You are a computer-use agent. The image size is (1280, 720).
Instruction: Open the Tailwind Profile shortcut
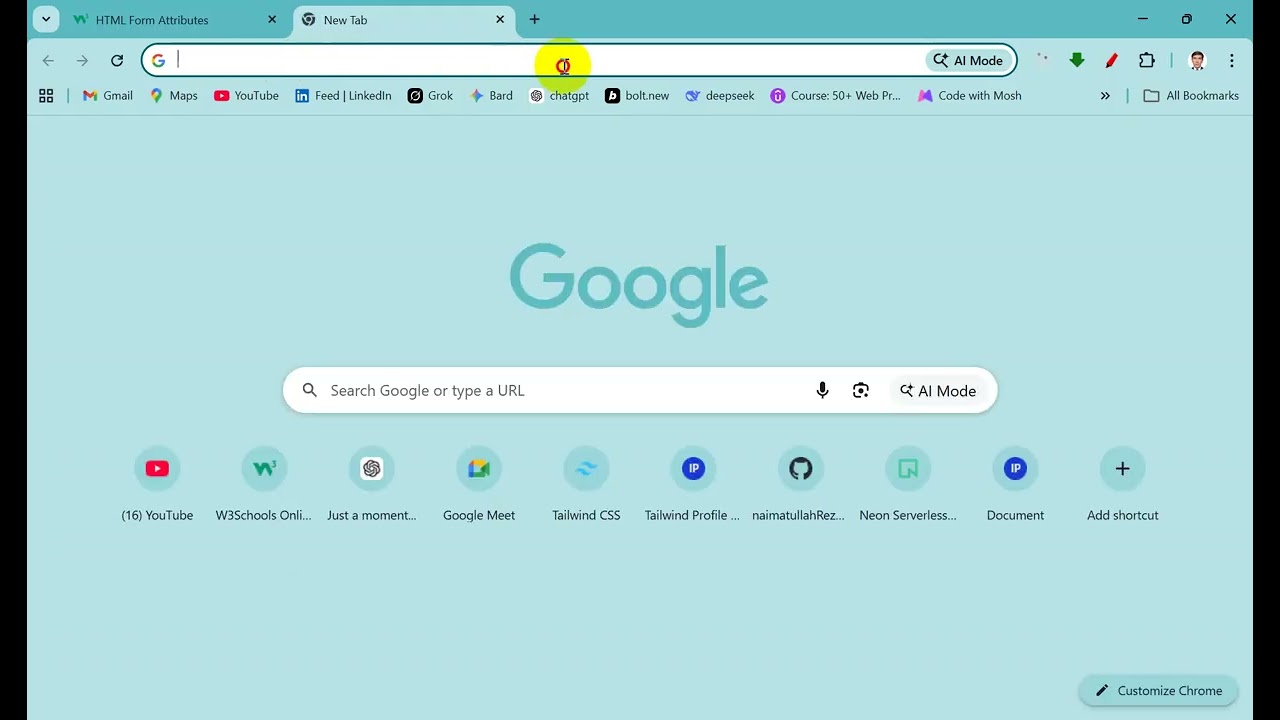coord(693,485)
